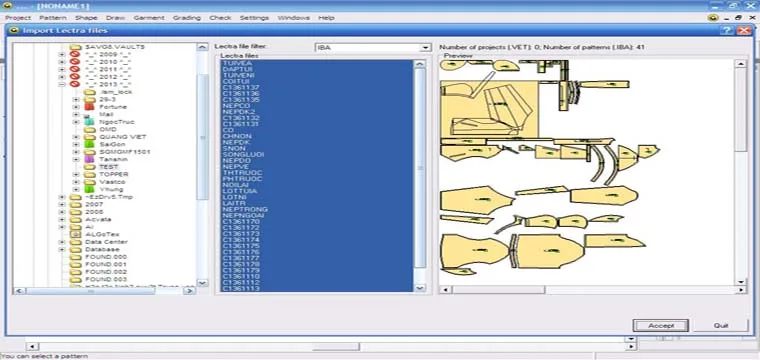Click the red Fortune folder icon
Image resolution: width=760 pixels, height=360 pixels.
[89, 107]
